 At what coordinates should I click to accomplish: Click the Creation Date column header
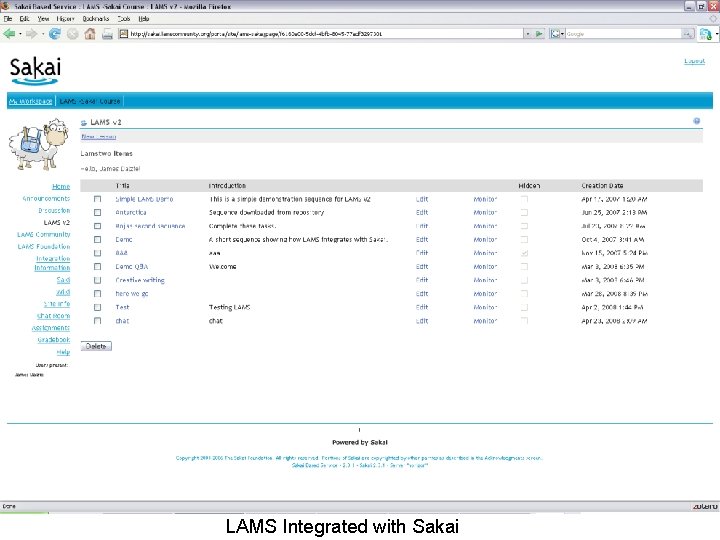(602, 186)
